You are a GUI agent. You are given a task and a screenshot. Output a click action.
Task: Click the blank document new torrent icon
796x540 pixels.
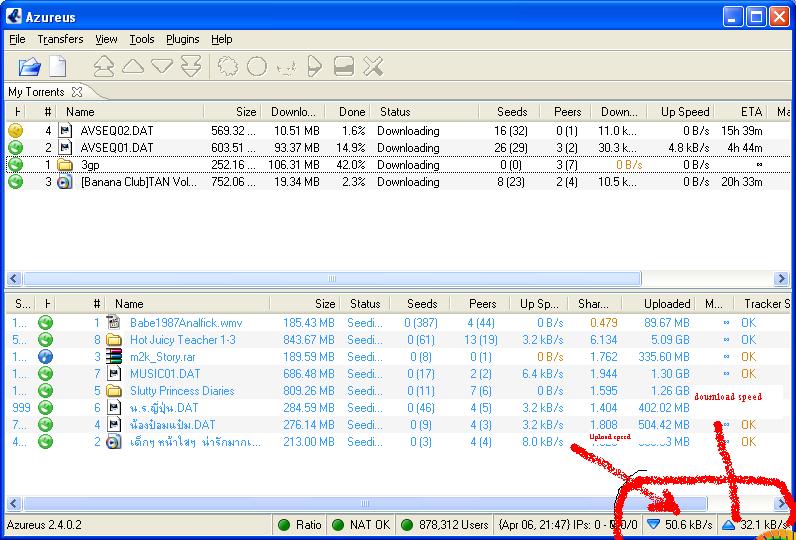pyautogui.click(x=58, y=66)
